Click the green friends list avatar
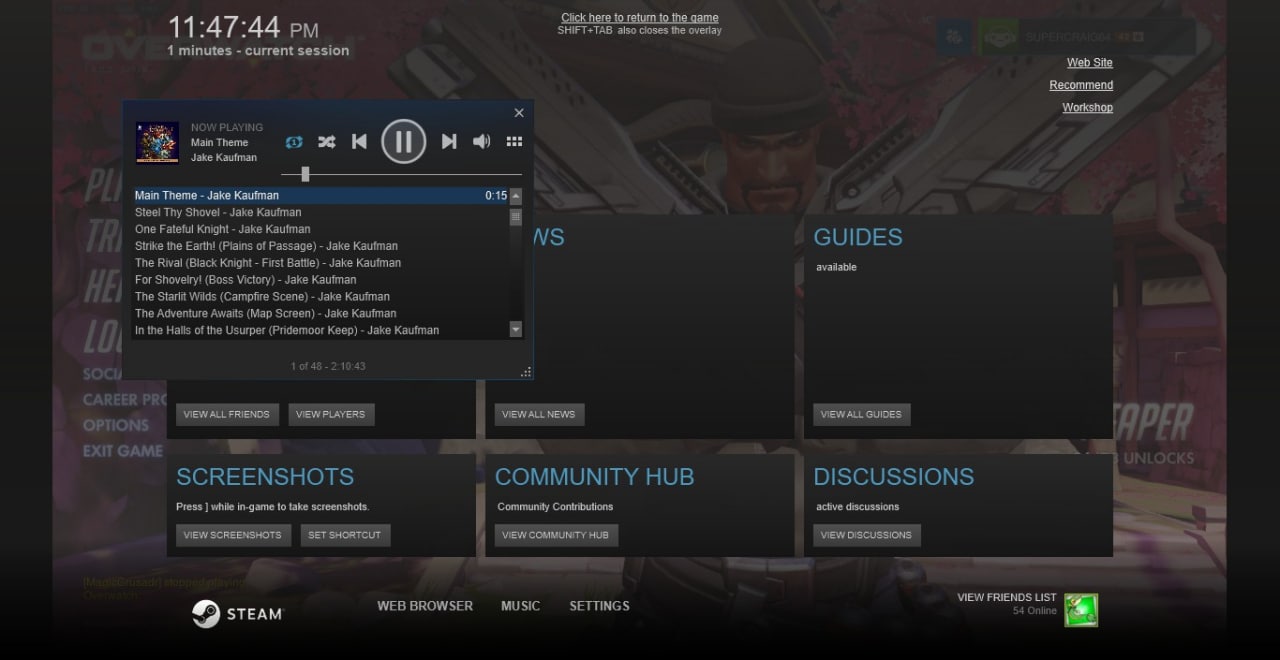Image resolution: width=1280 pixels, height=660 pixels. (x=1081, y=609)
